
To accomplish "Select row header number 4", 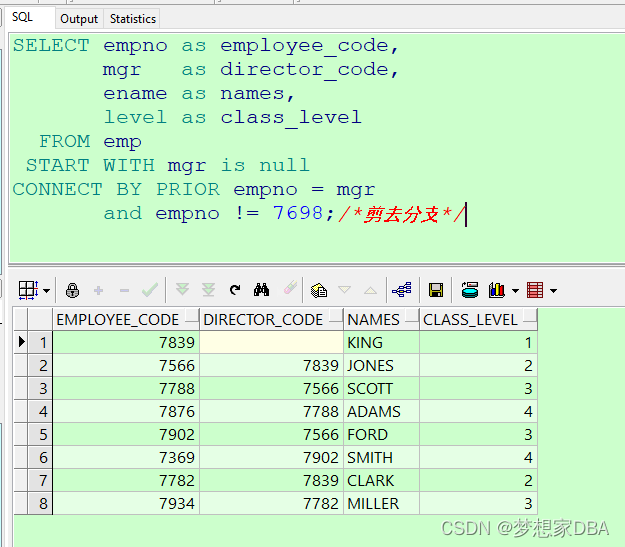I will coord(40,411).
